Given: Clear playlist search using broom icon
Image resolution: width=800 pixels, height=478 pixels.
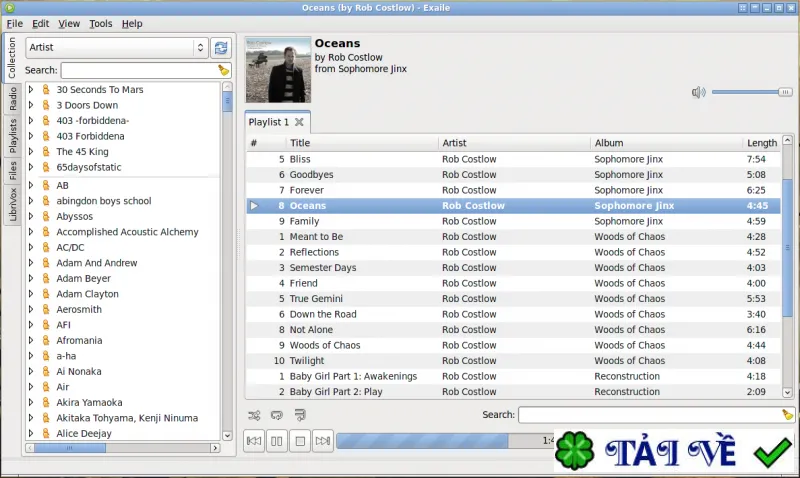Looking at the screenshot, I should click(x=787, y=415).
